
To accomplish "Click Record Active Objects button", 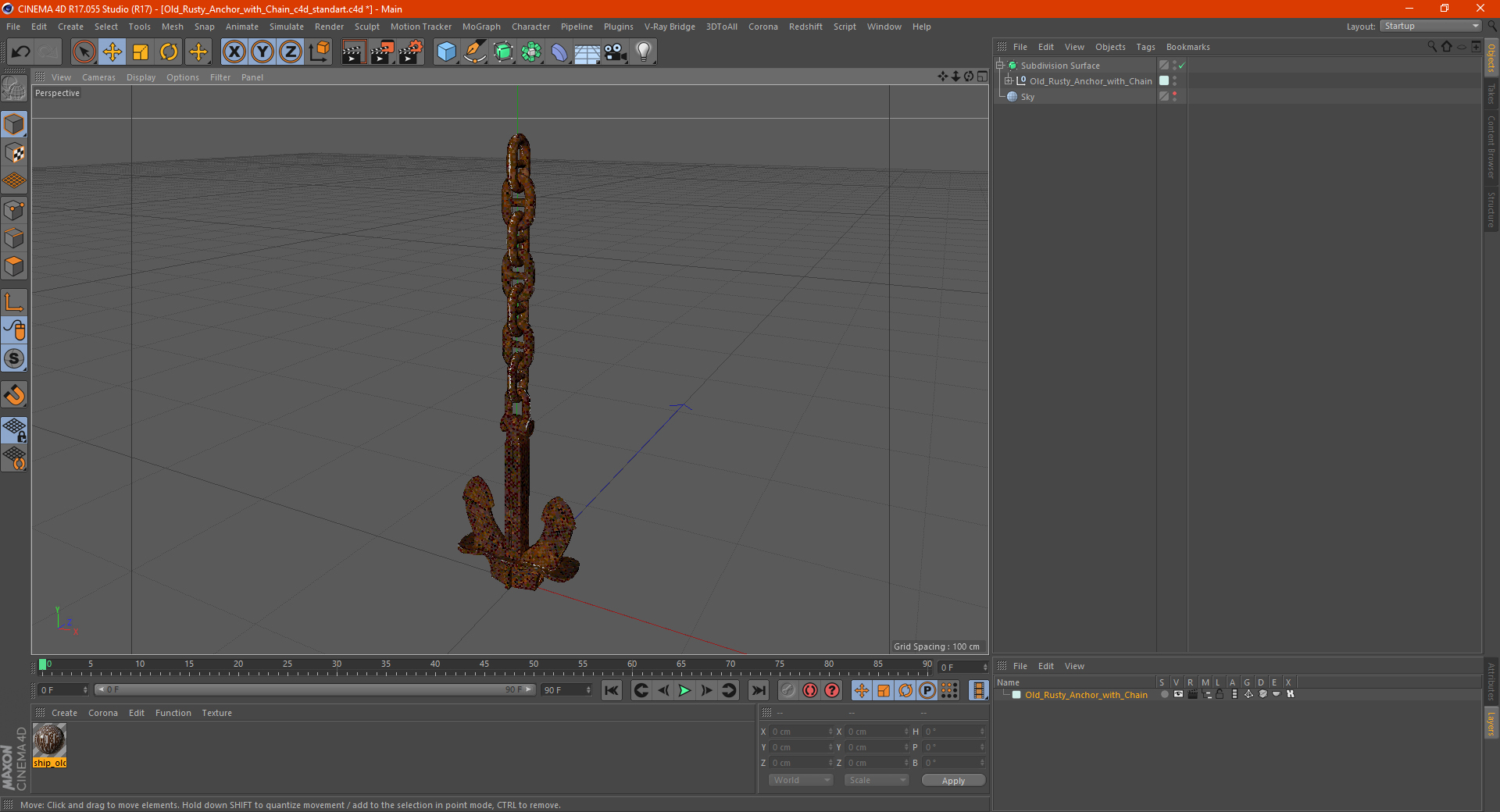I will tap(788, 690).
